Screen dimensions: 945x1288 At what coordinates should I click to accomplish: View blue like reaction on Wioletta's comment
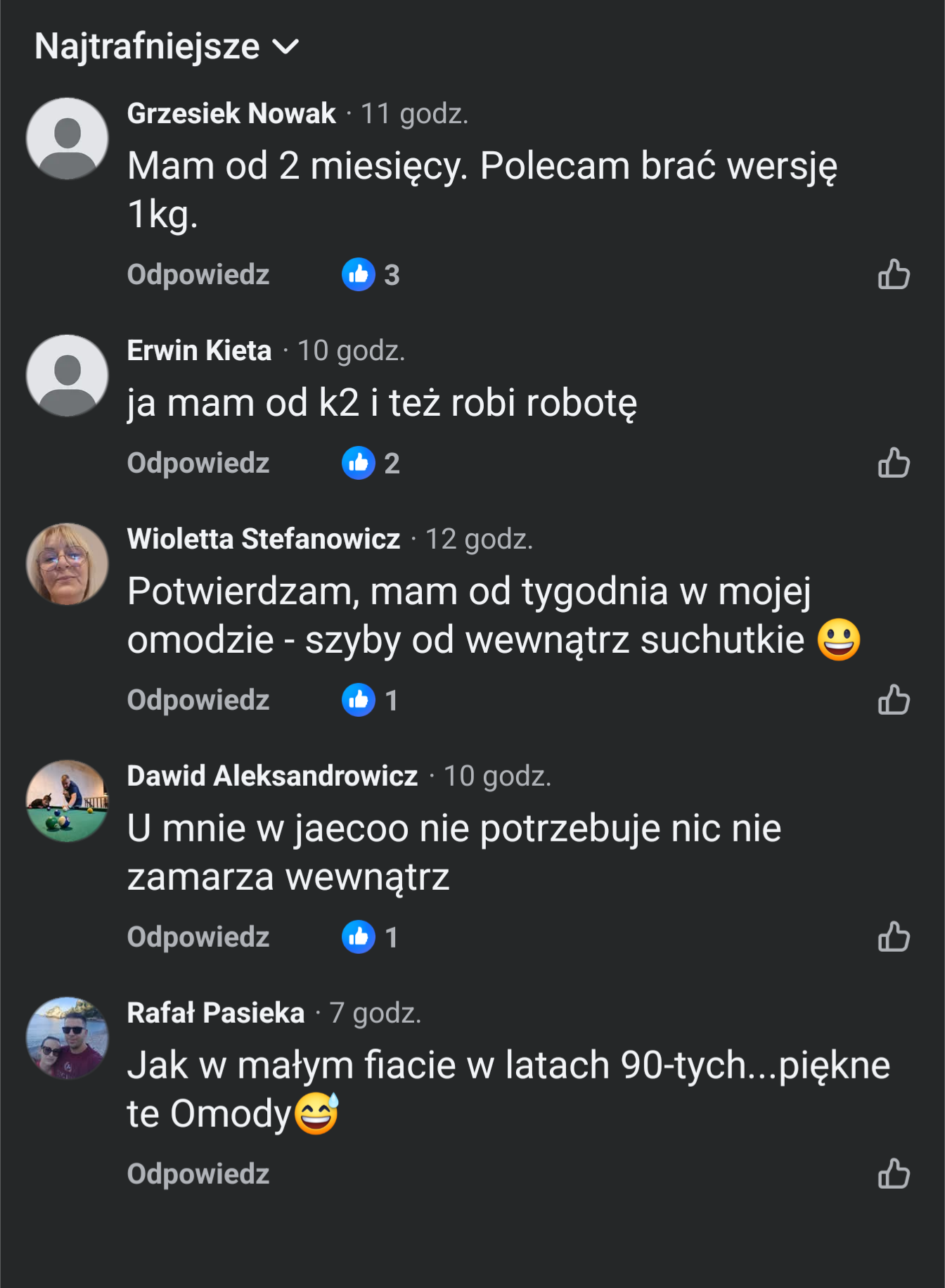coord(359,700)
